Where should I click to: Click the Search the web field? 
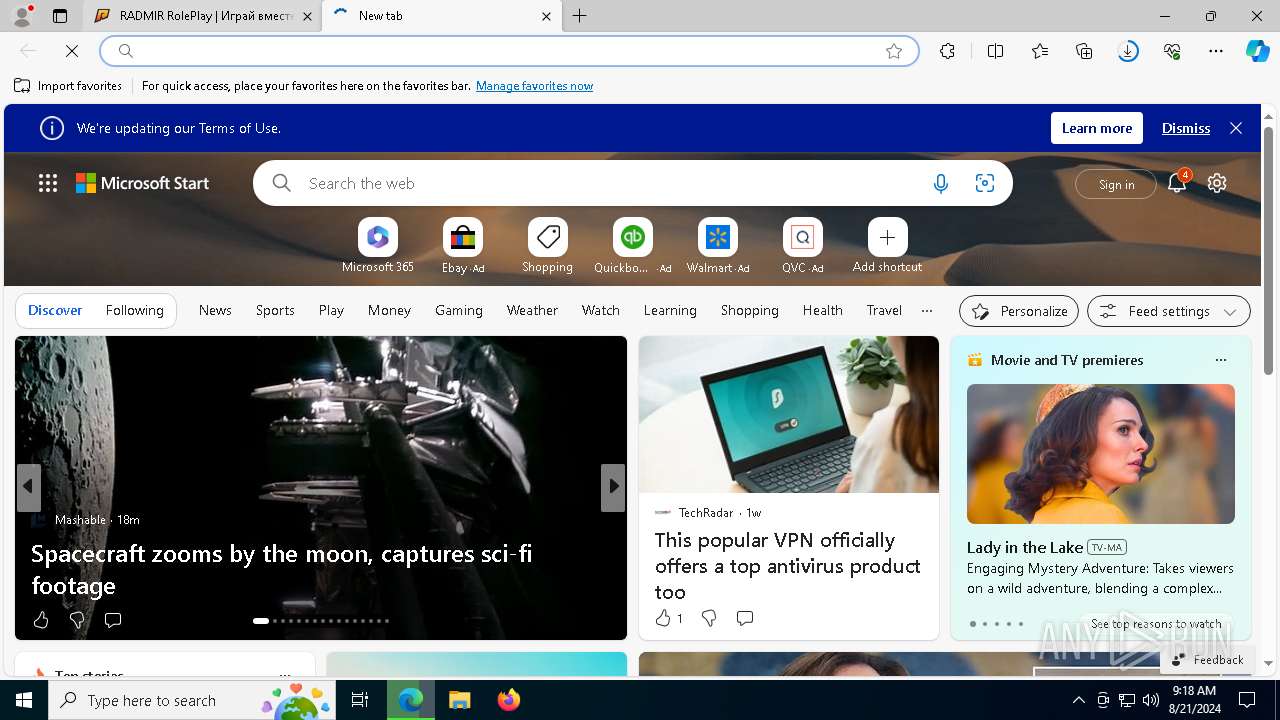610,183
